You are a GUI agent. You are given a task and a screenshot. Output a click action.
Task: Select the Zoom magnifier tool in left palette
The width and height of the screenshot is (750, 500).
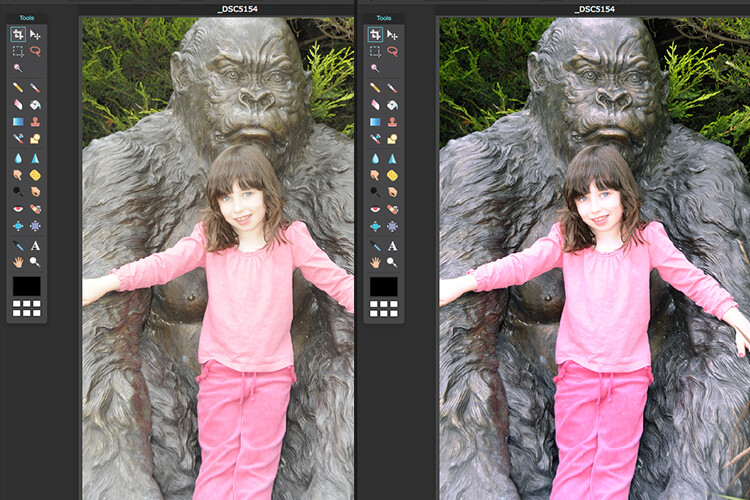pyautogui.click(x=35, y=262)
